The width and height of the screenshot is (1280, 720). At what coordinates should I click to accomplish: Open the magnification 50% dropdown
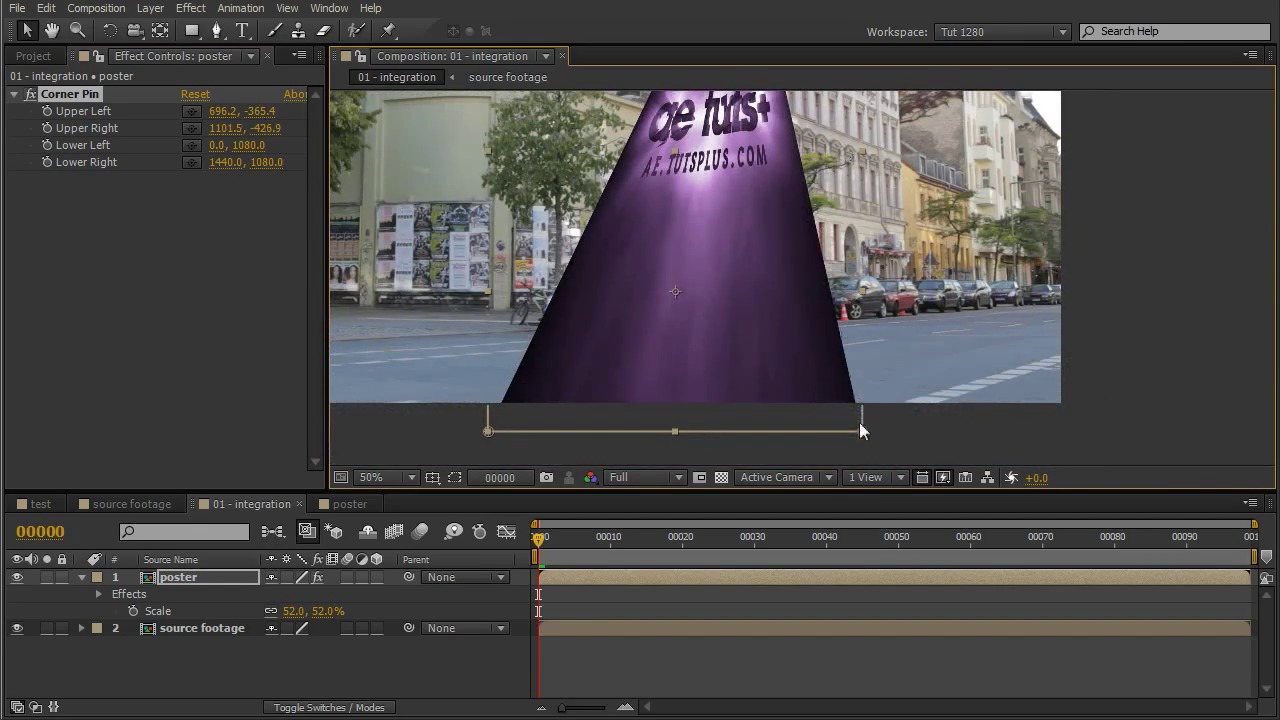[x=388, y=478]
